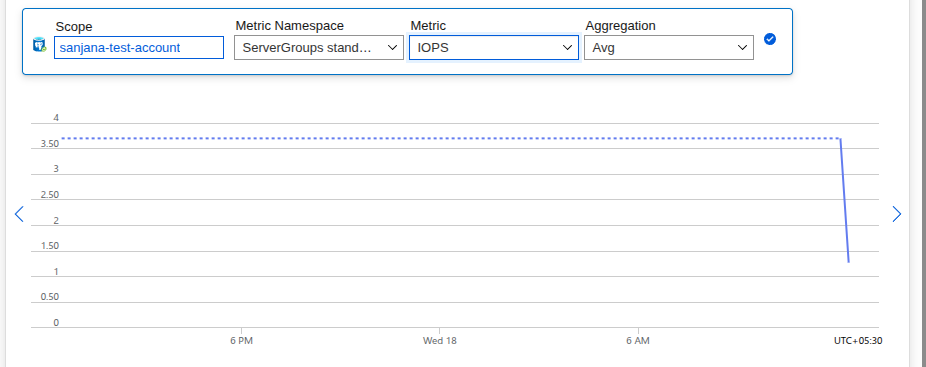Screen dimensions: 926x367
Task: Click the Wed 18 axis label
Action: (439, 340)
